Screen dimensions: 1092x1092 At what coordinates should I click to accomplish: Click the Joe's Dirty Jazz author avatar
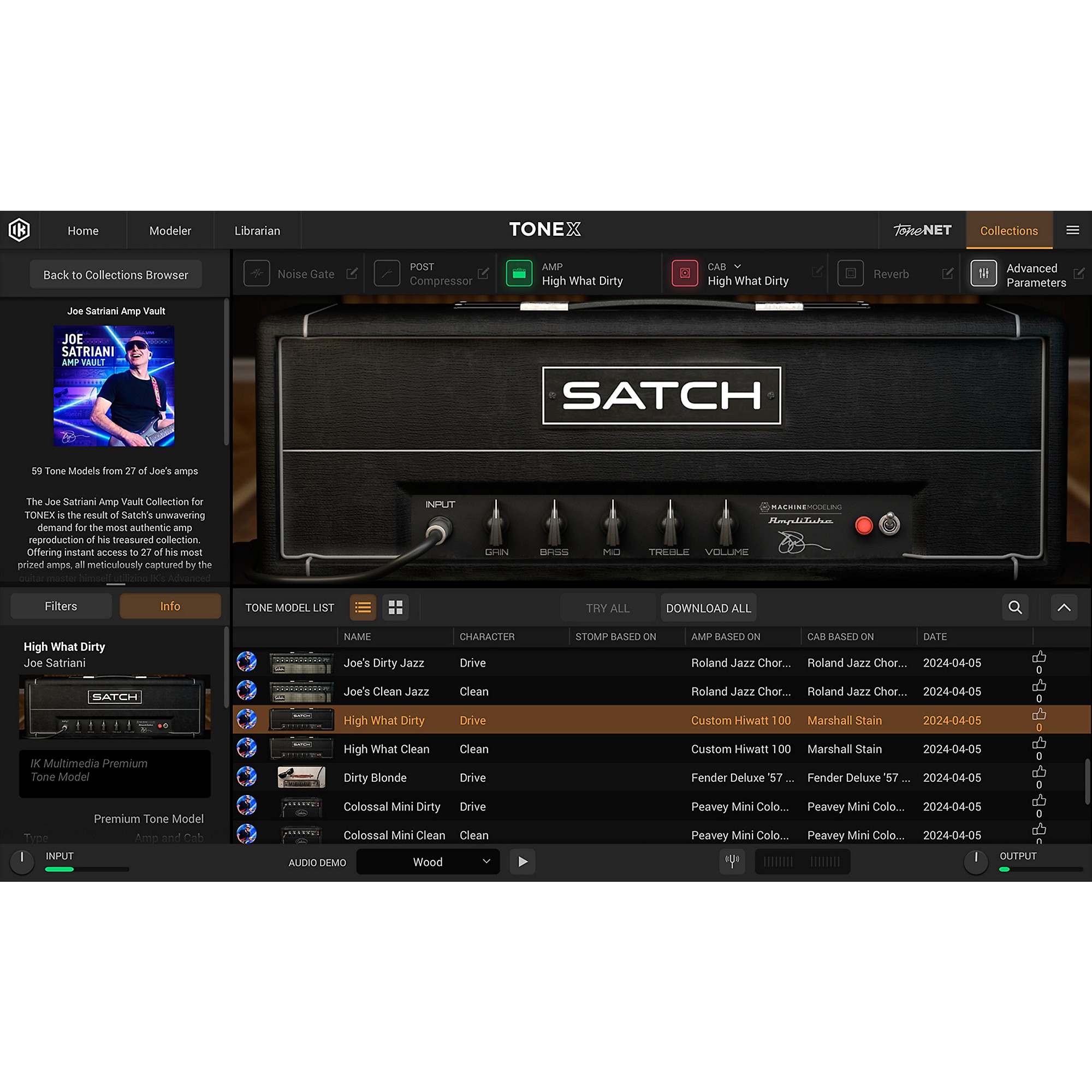[246, 661]
